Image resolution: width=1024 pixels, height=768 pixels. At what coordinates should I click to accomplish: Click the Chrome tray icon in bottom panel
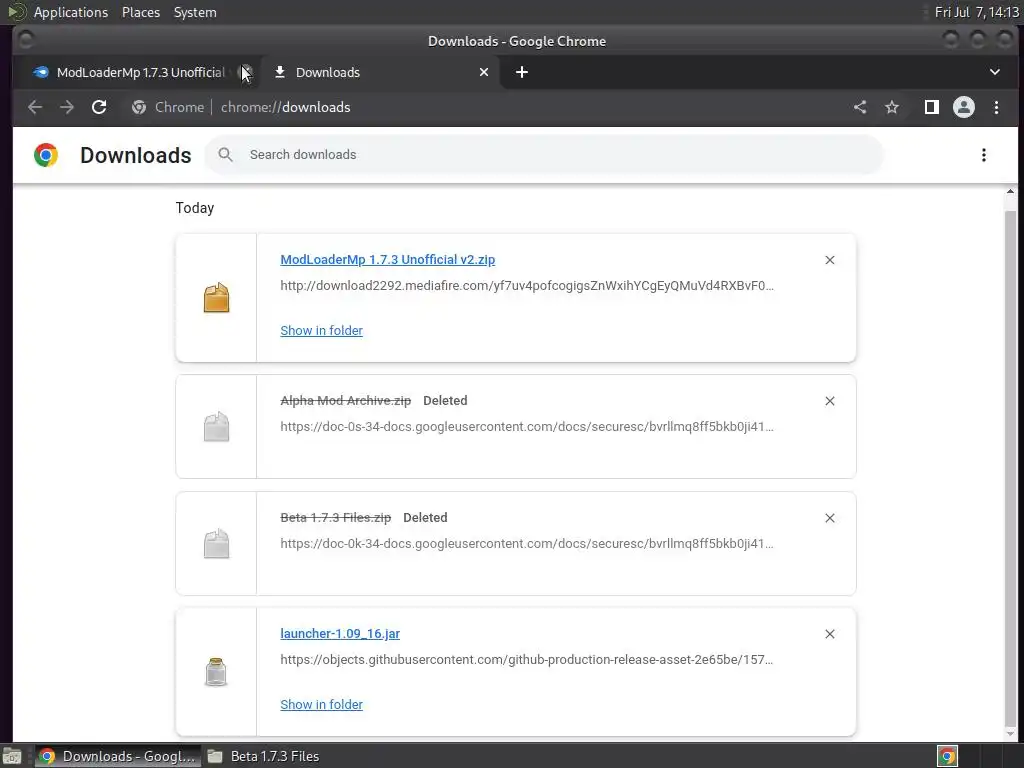(x=947, y=756)
